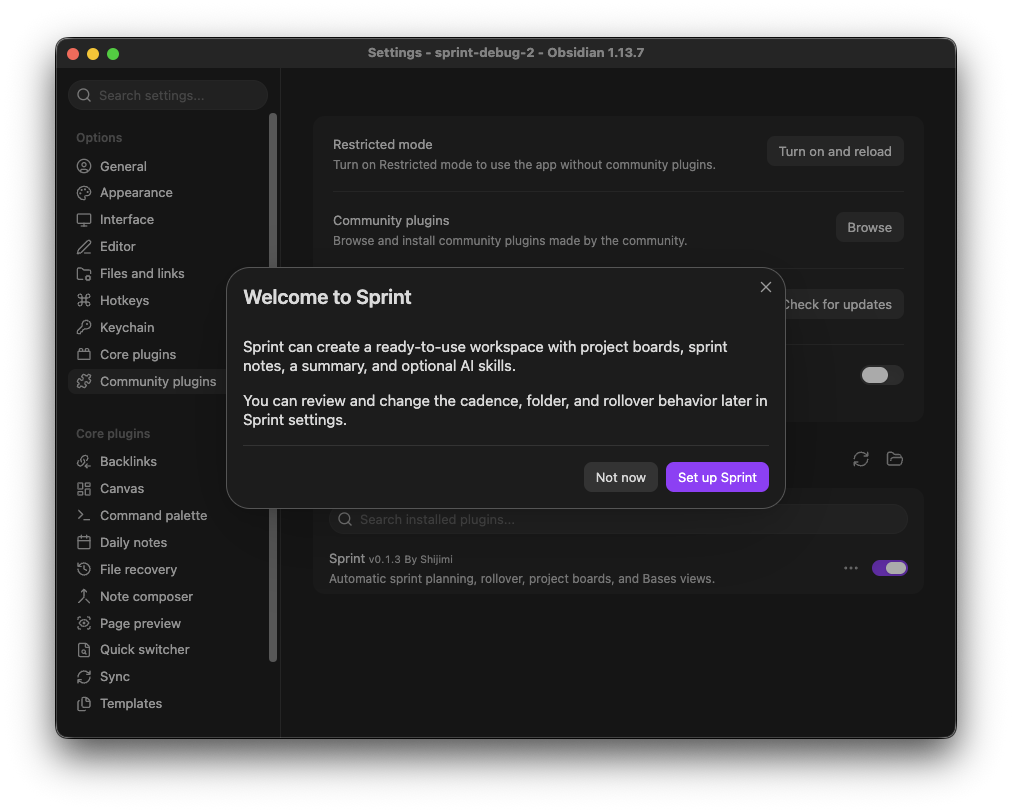The width and height of the screenshot is (1012, 812).
Task: Click the Editor pencil icon
Action: point(84,247)
